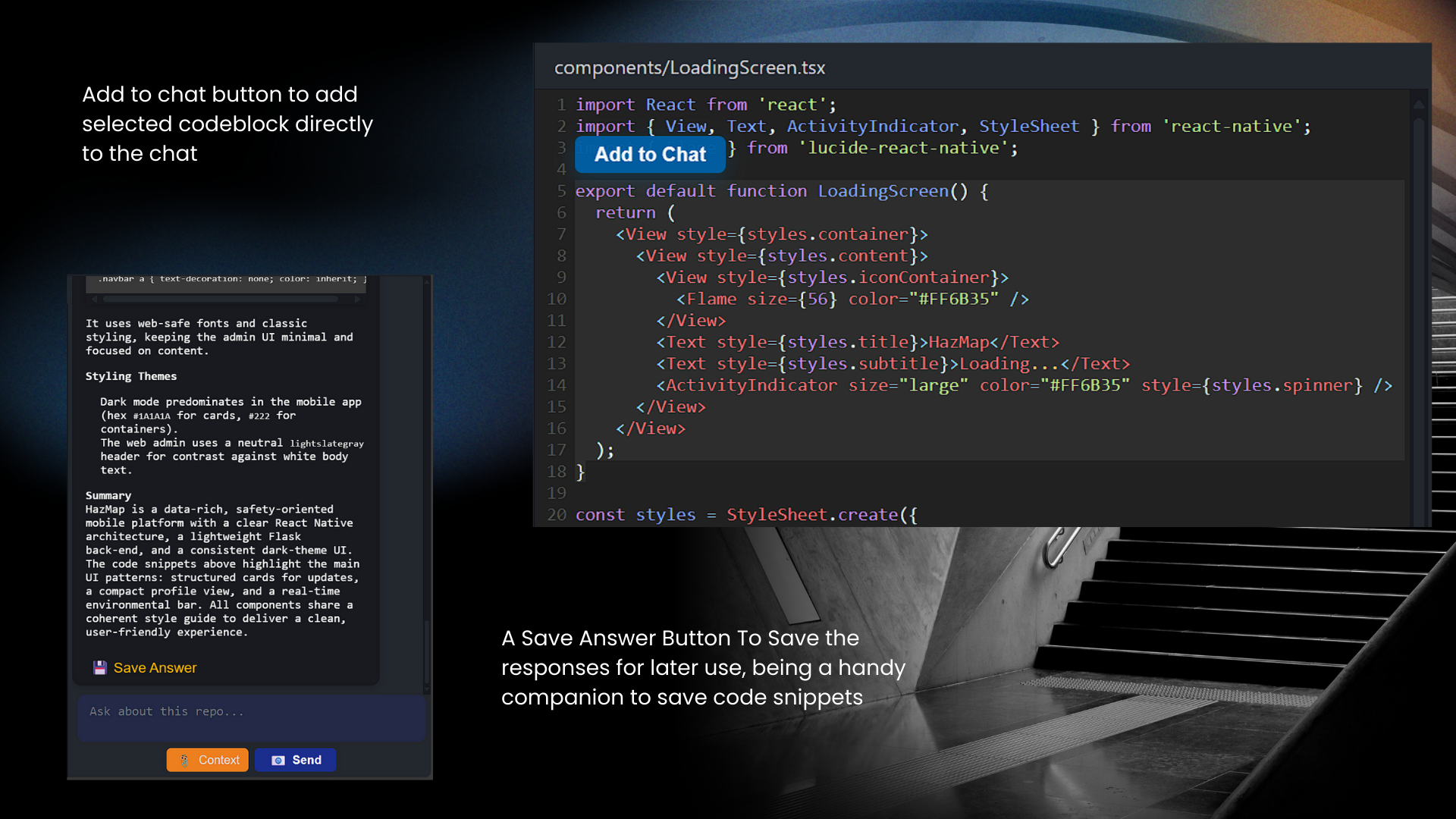Click left arrow of chat snippet horizontal scrollbar
Viewport: 1456px width, 819px height.
[x=93, y=300]
